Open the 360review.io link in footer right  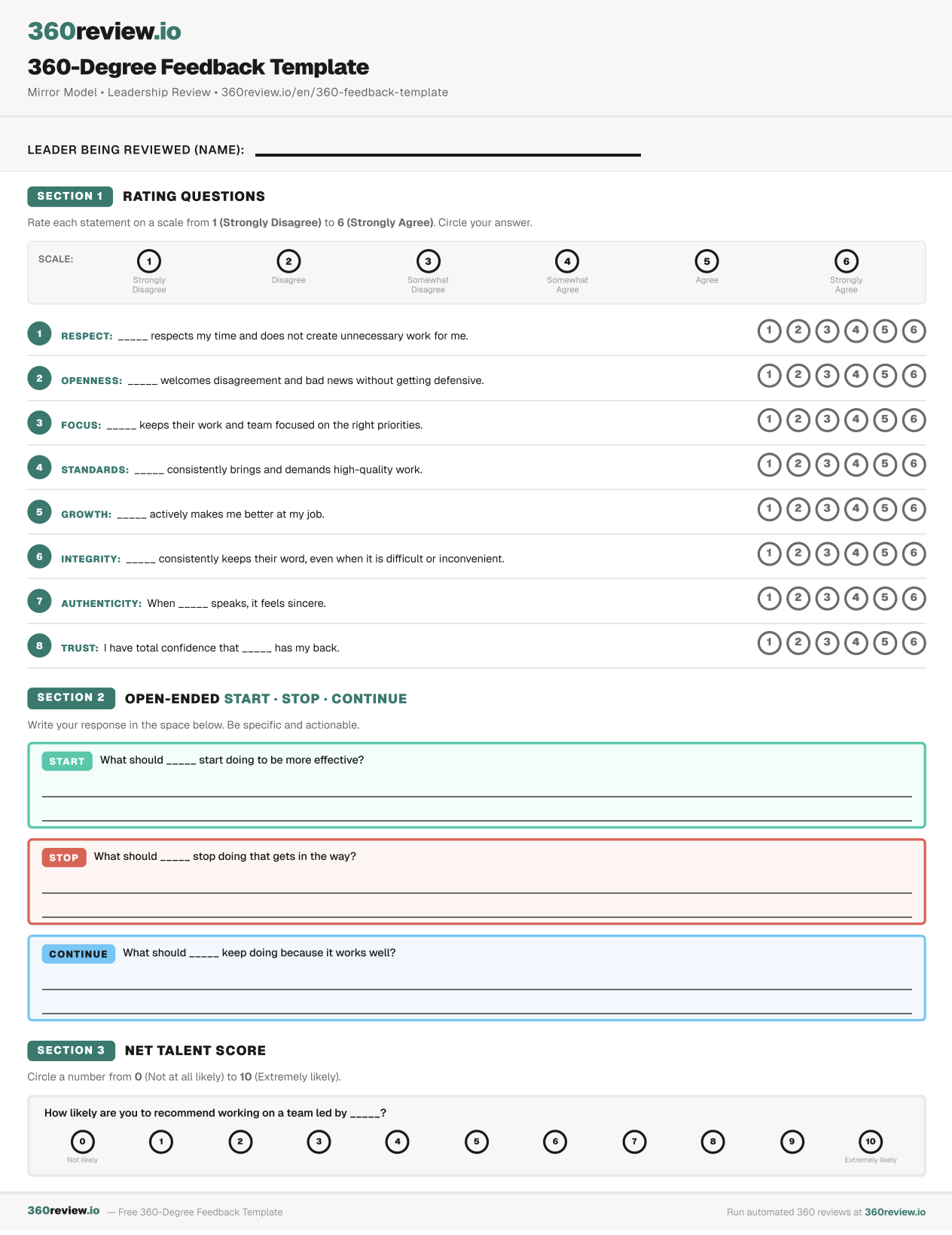(x=895, y=1212)
